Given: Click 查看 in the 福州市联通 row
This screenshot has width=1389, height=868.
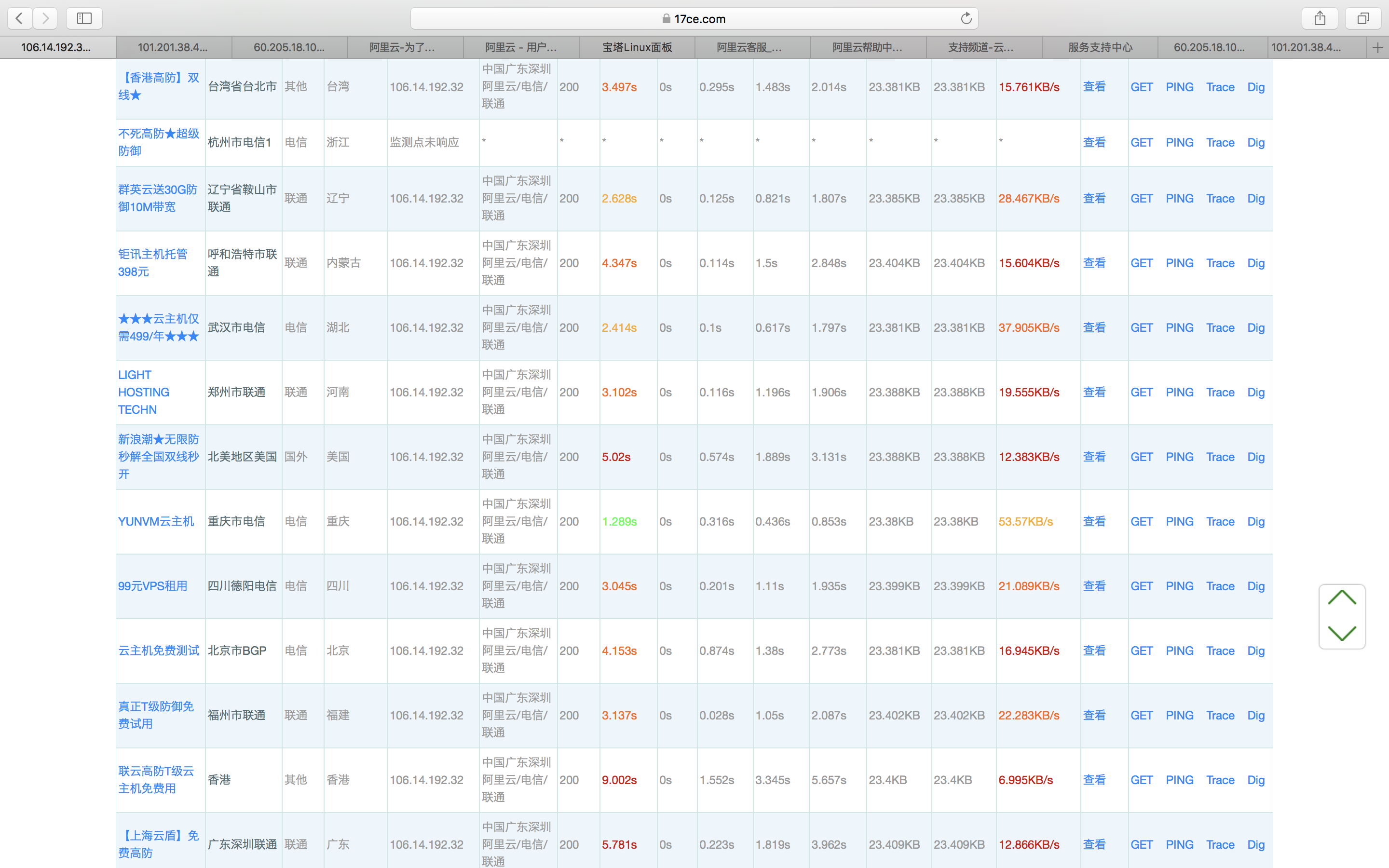Looking at the screenshot, I should (1094, 715).
